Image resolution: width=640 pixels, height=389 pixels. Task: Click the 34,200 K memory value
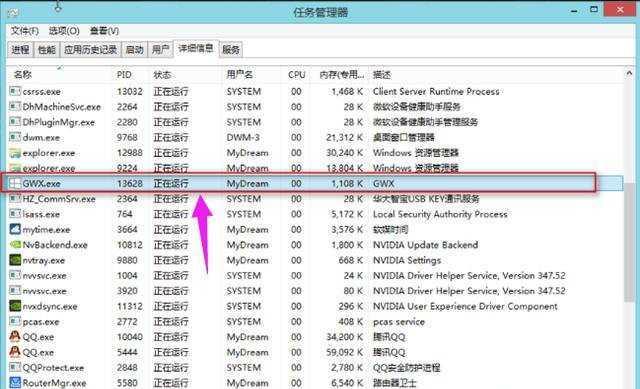click(x=344, y=337)
